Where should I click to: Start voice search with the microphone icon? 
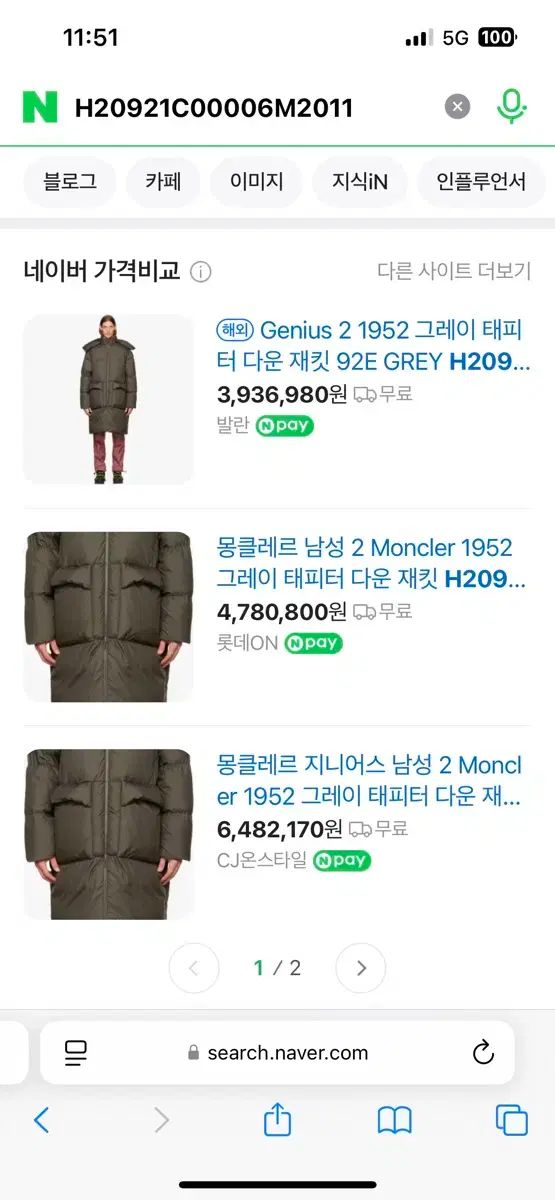(x=511, y=107)
